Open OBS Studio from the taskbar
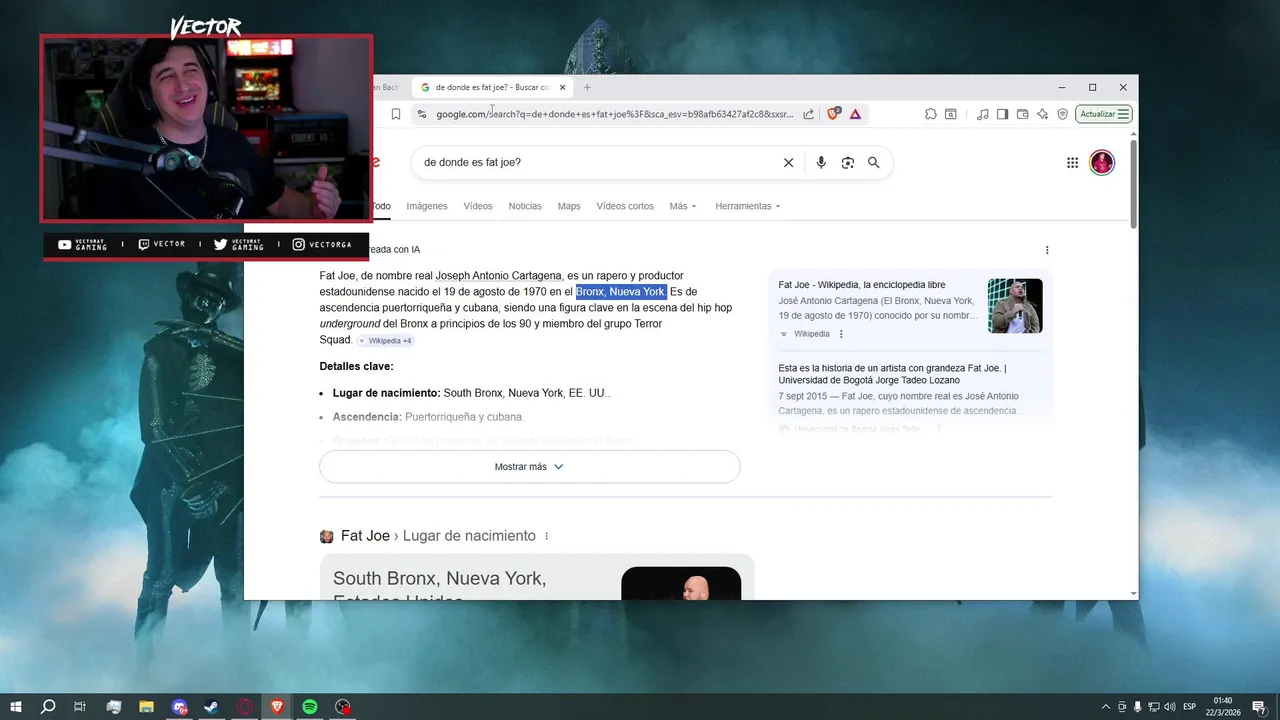This screenshot has width=1280, height=720. [x=343, y=707]
